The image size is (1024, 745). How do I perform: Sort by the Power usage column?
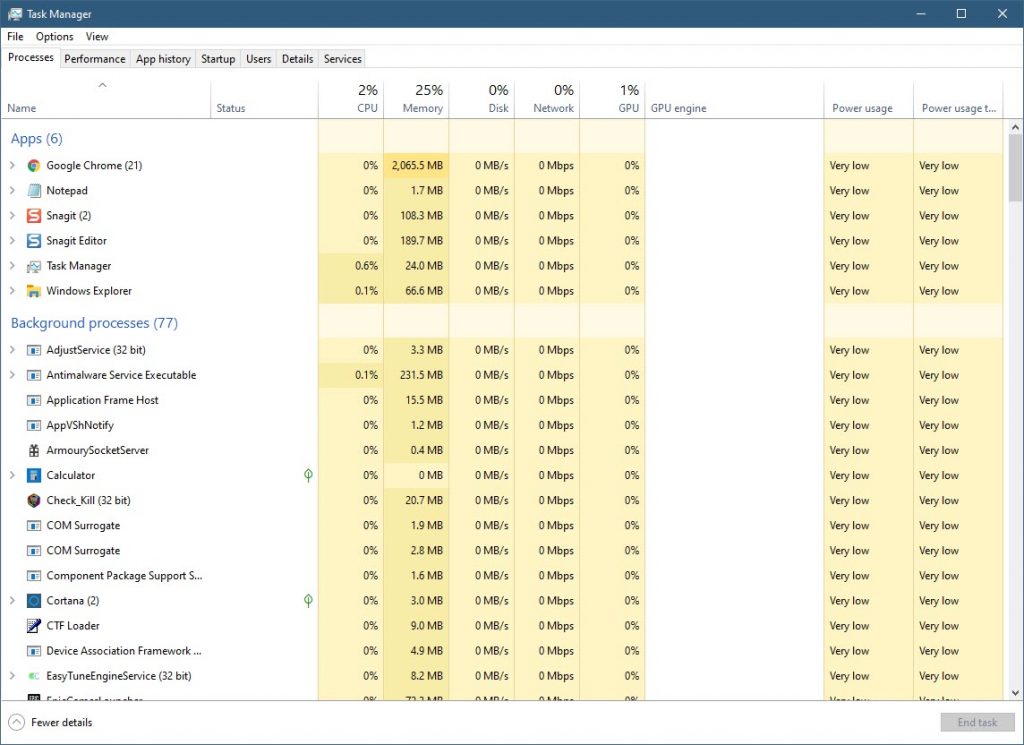869,99
